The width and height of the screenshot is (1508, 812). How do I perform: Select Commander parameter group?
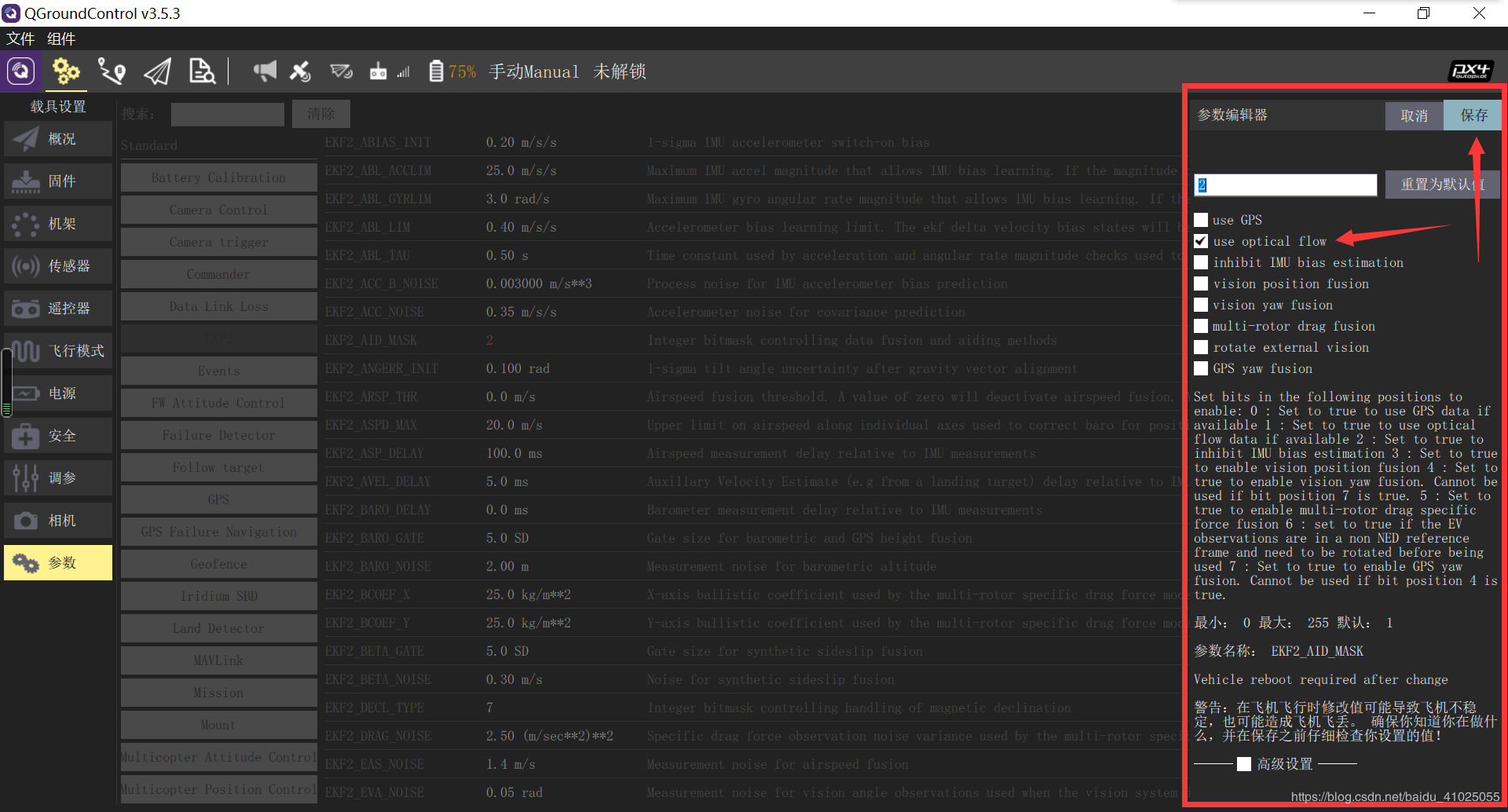pos(218,274)
